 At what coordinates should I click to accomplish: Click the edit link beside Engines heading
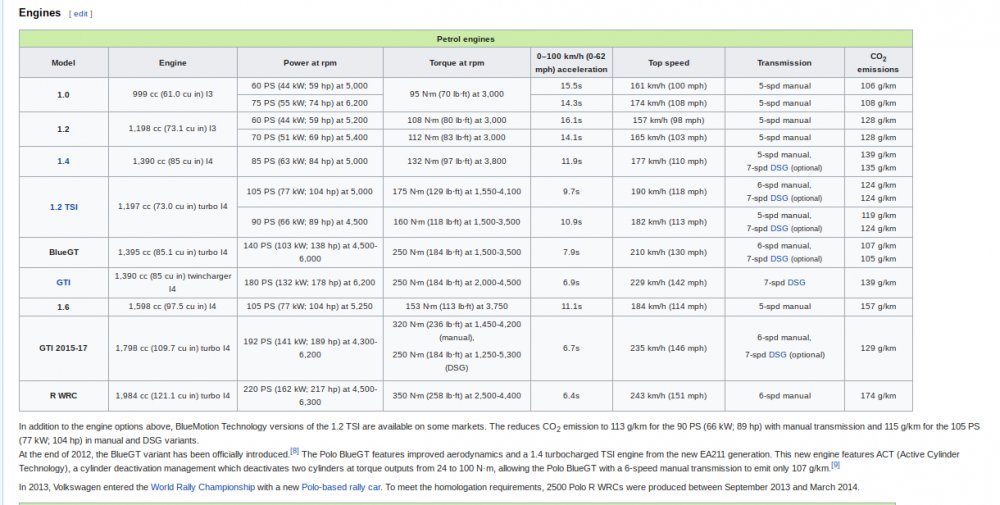[80, 14]
